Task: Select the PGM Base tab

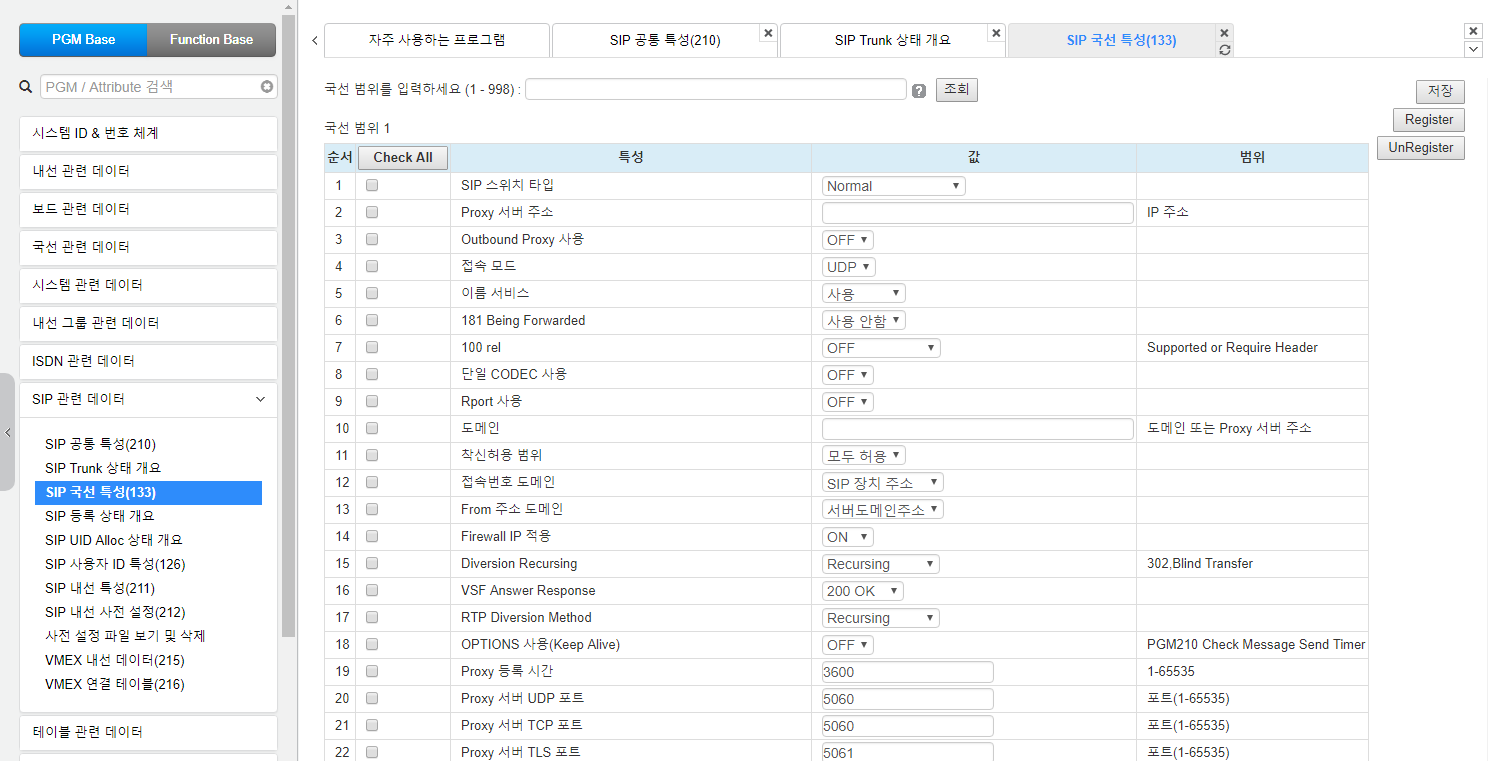Action: [84, 40]
